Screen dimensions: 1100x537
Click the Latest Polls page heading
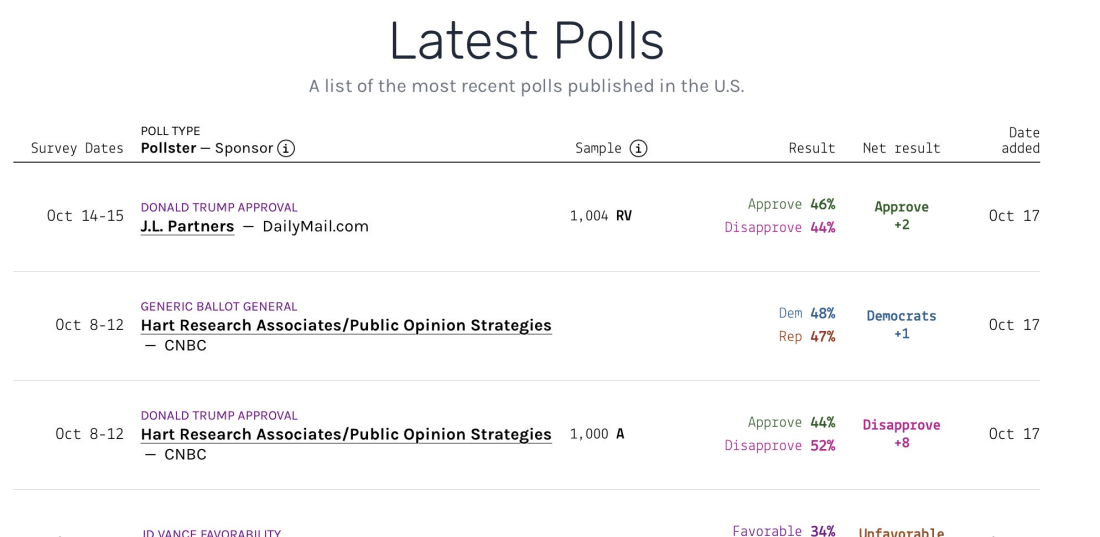526,41
